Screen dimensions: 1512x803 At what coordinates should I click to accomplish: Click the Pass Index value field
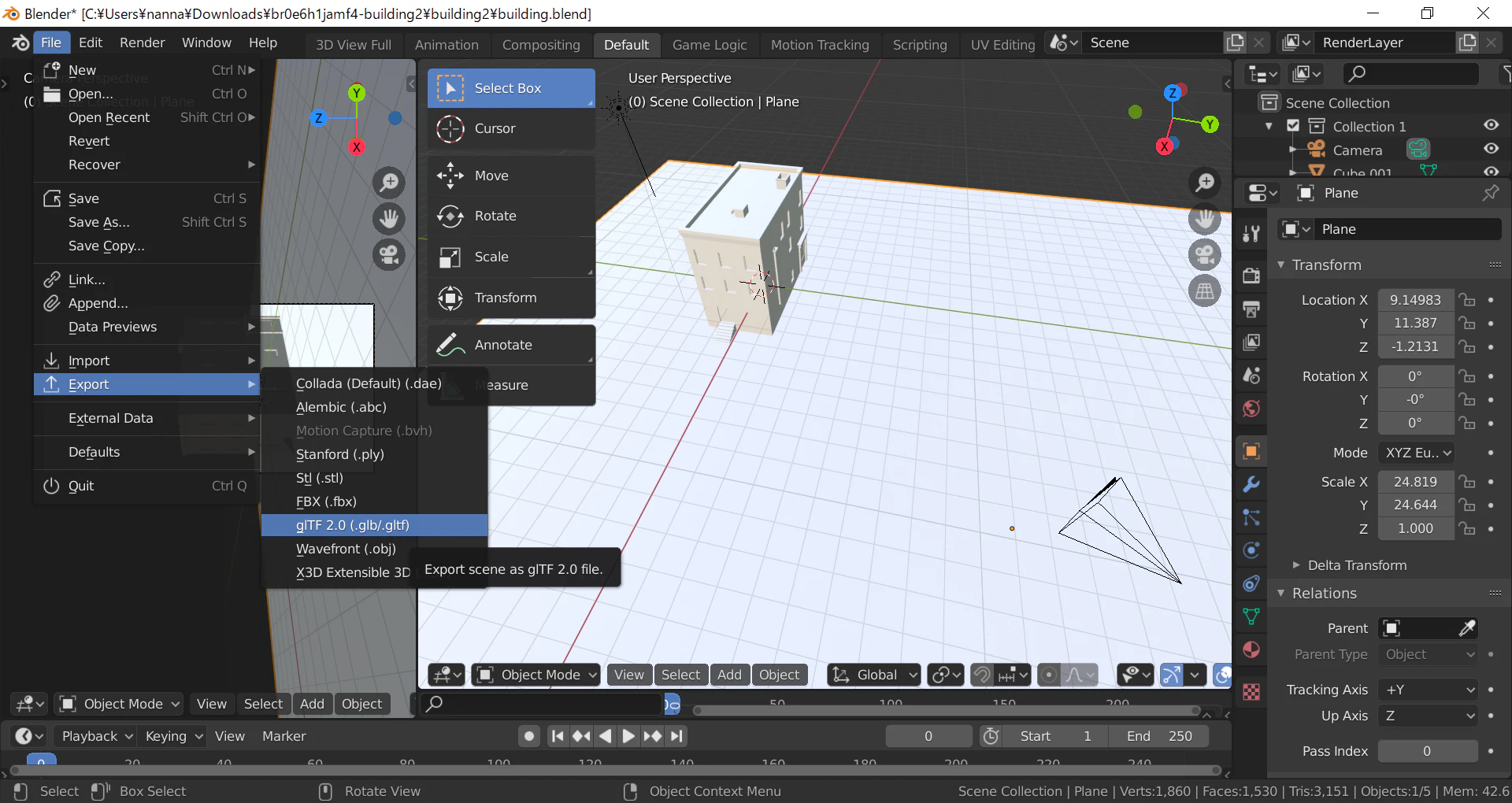(x=1427, y=751)
